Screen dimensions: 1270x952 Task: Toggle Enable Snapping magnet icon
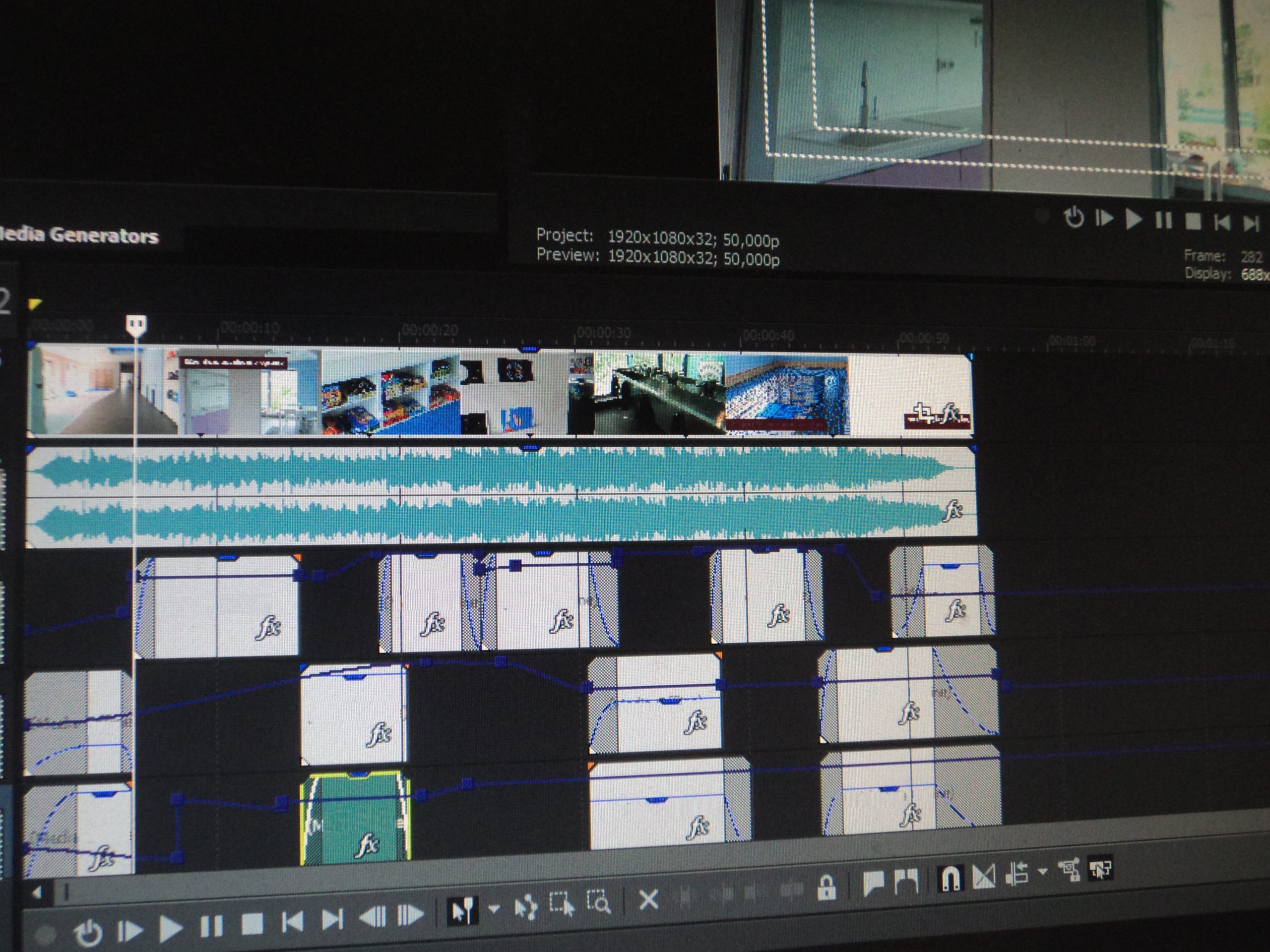[951, 878]
